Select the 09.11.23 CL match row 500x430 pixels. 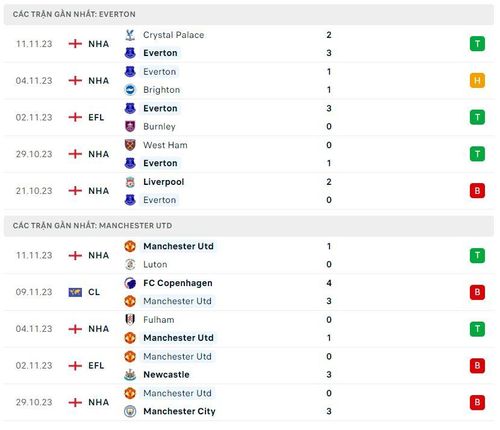249,292
